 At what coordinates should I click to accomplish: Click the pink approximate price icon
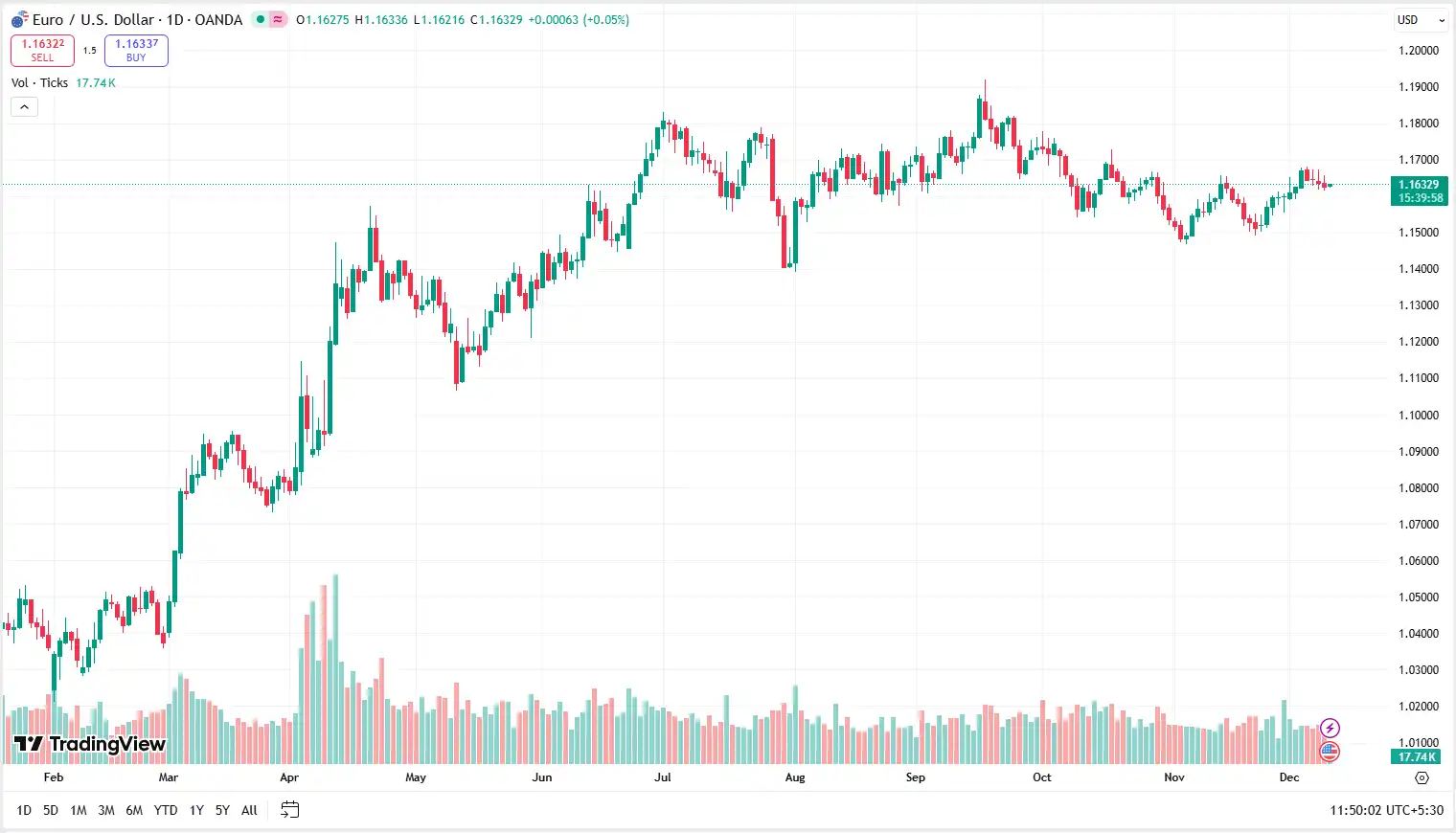click(278, 19)
